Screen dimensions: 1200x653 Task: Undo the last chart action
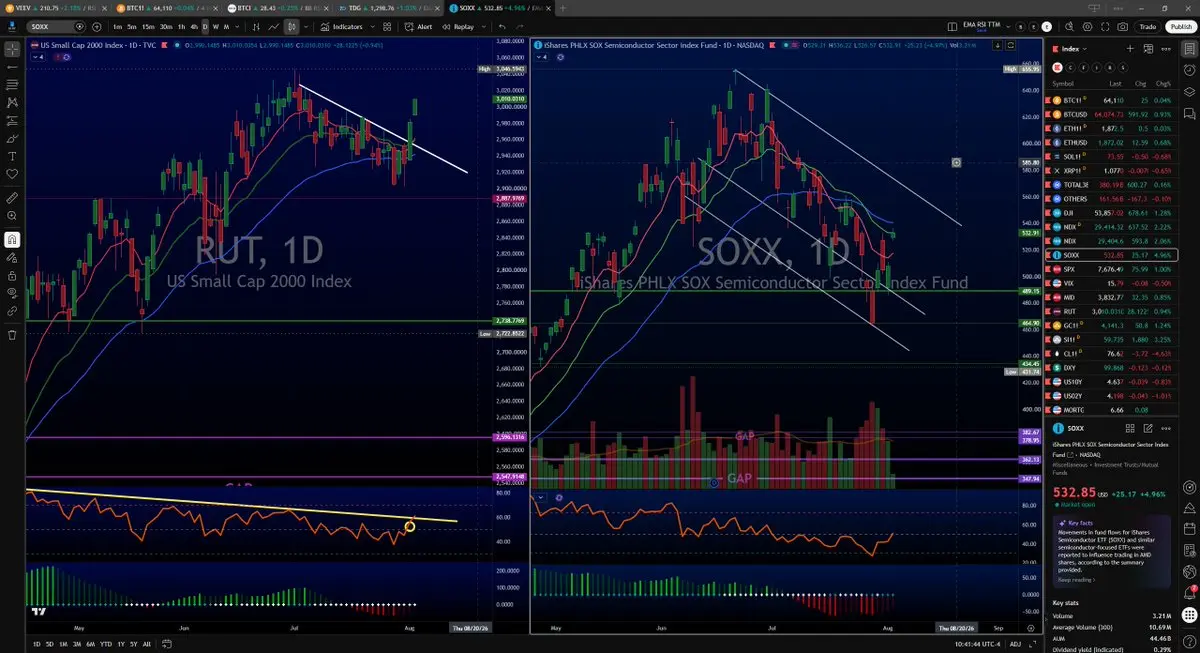pos(502,26)
